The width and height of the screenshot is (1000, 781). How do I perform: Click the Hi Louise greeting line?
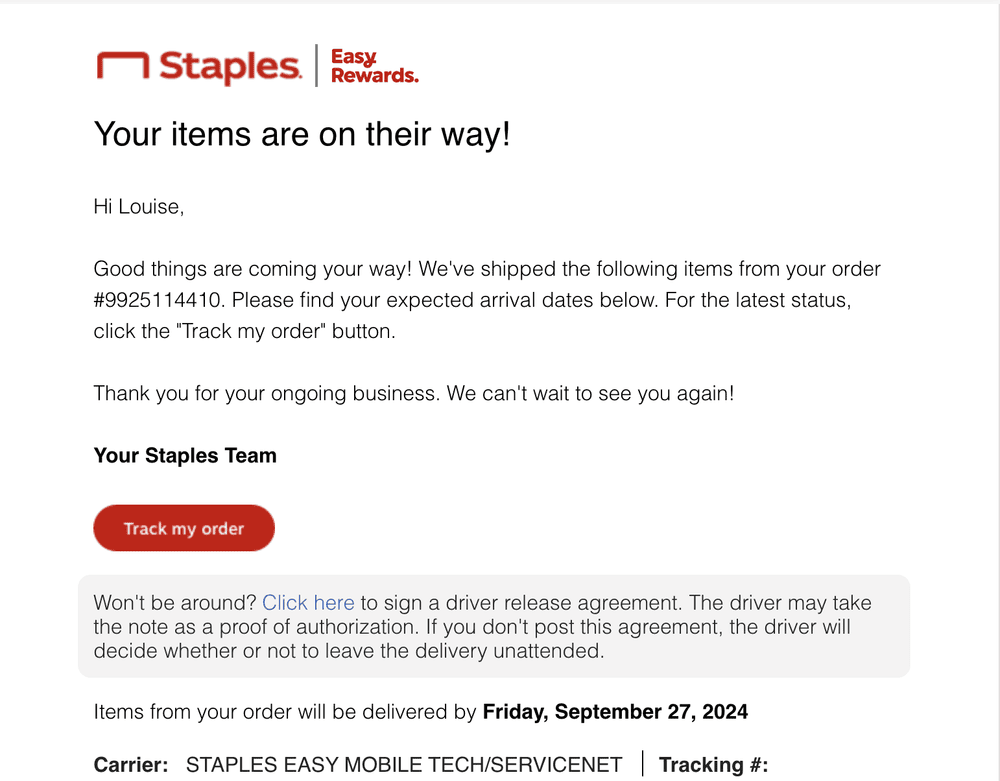pos(139,207)
